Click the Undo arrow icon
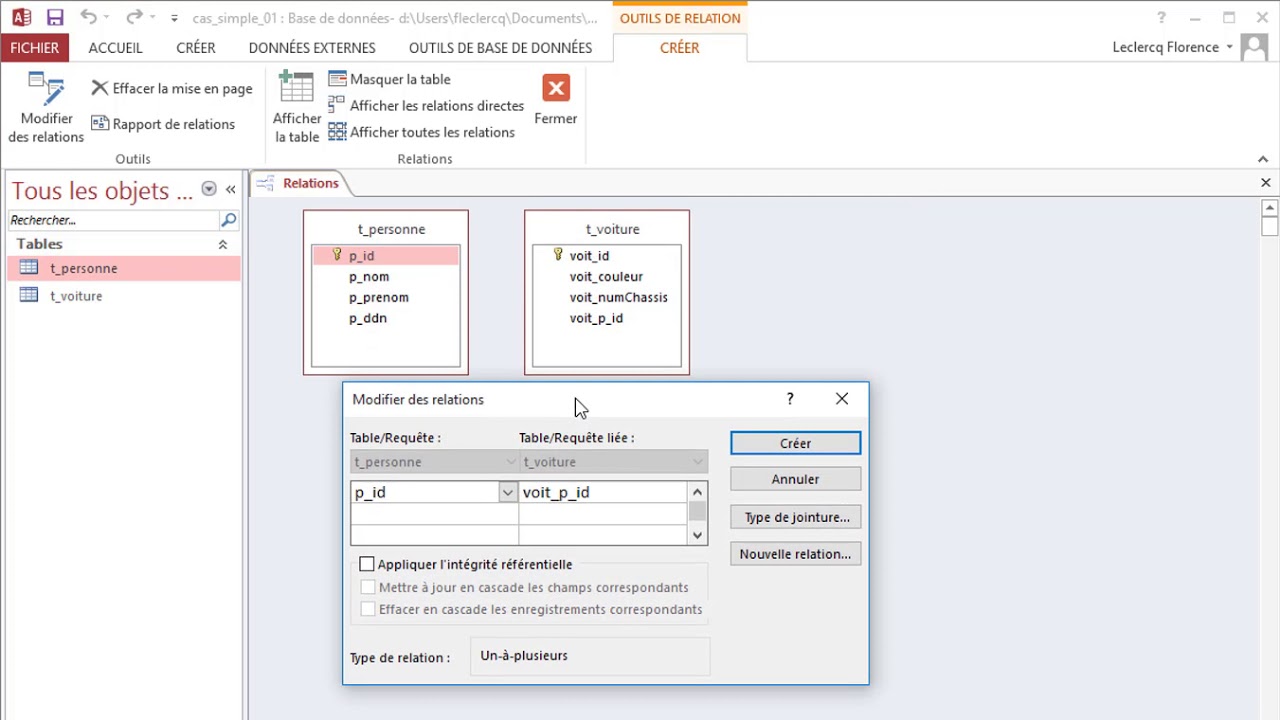 tap(88, 18)
